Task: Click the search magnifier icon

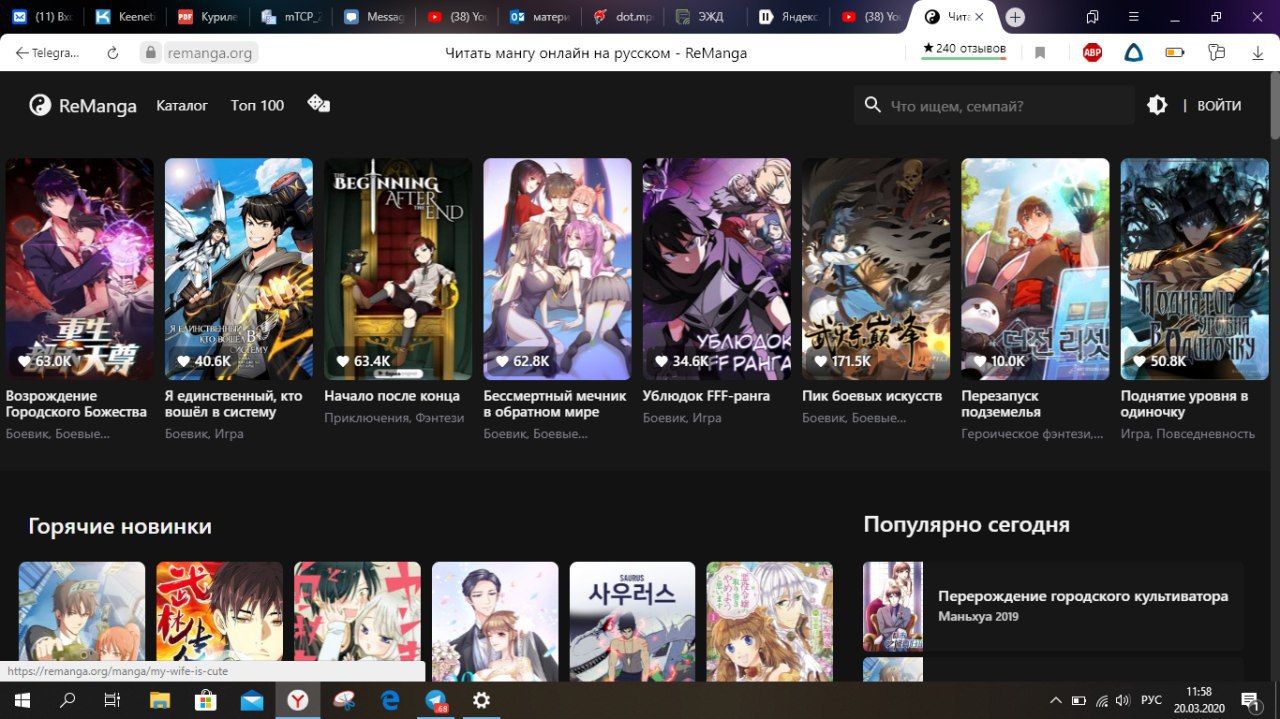Action: tap(872, 105)
